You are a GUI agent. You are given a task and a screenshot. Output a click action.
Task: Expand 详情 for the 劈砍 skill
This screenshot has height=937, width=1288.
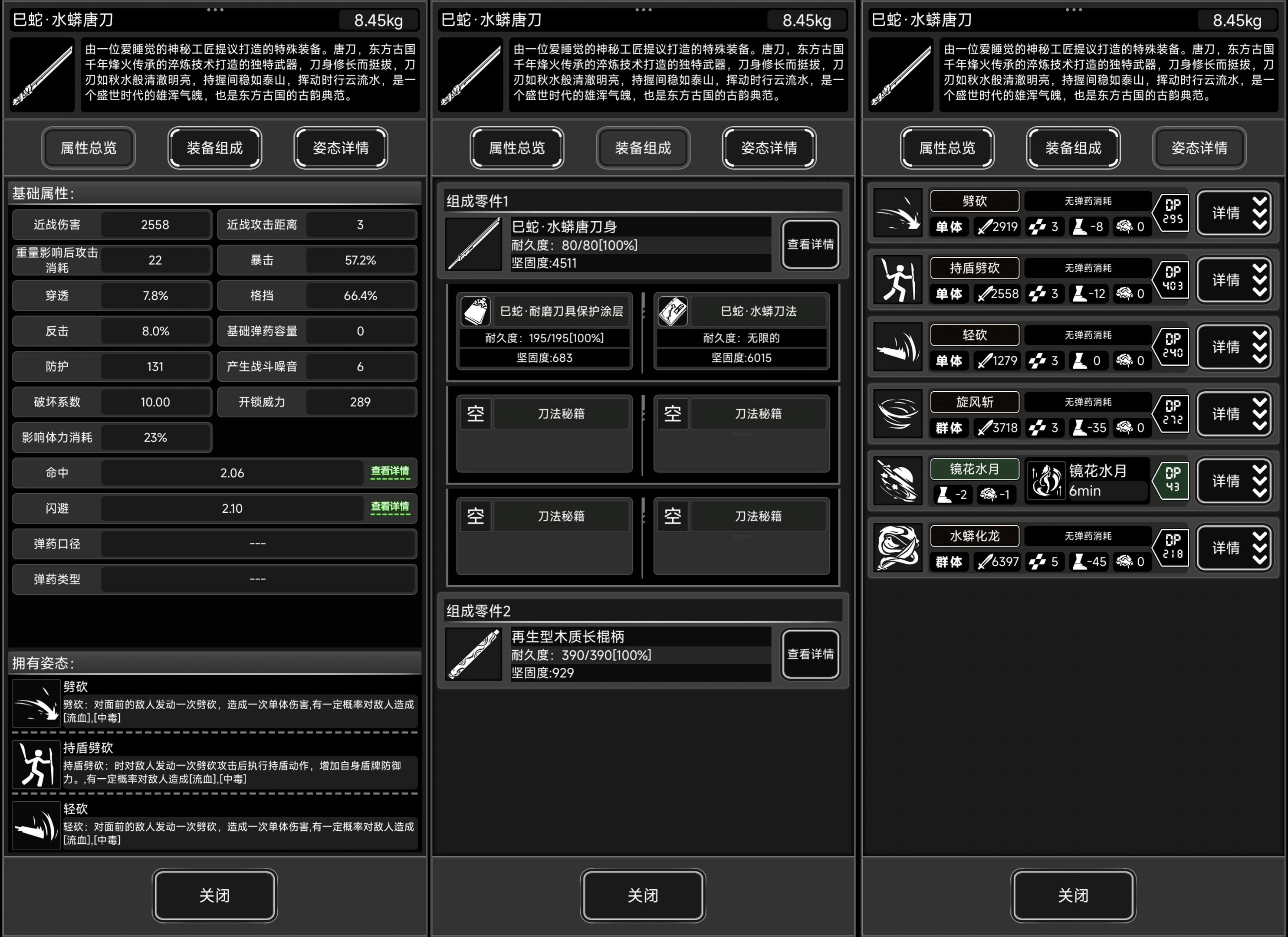coord(1233,213)
